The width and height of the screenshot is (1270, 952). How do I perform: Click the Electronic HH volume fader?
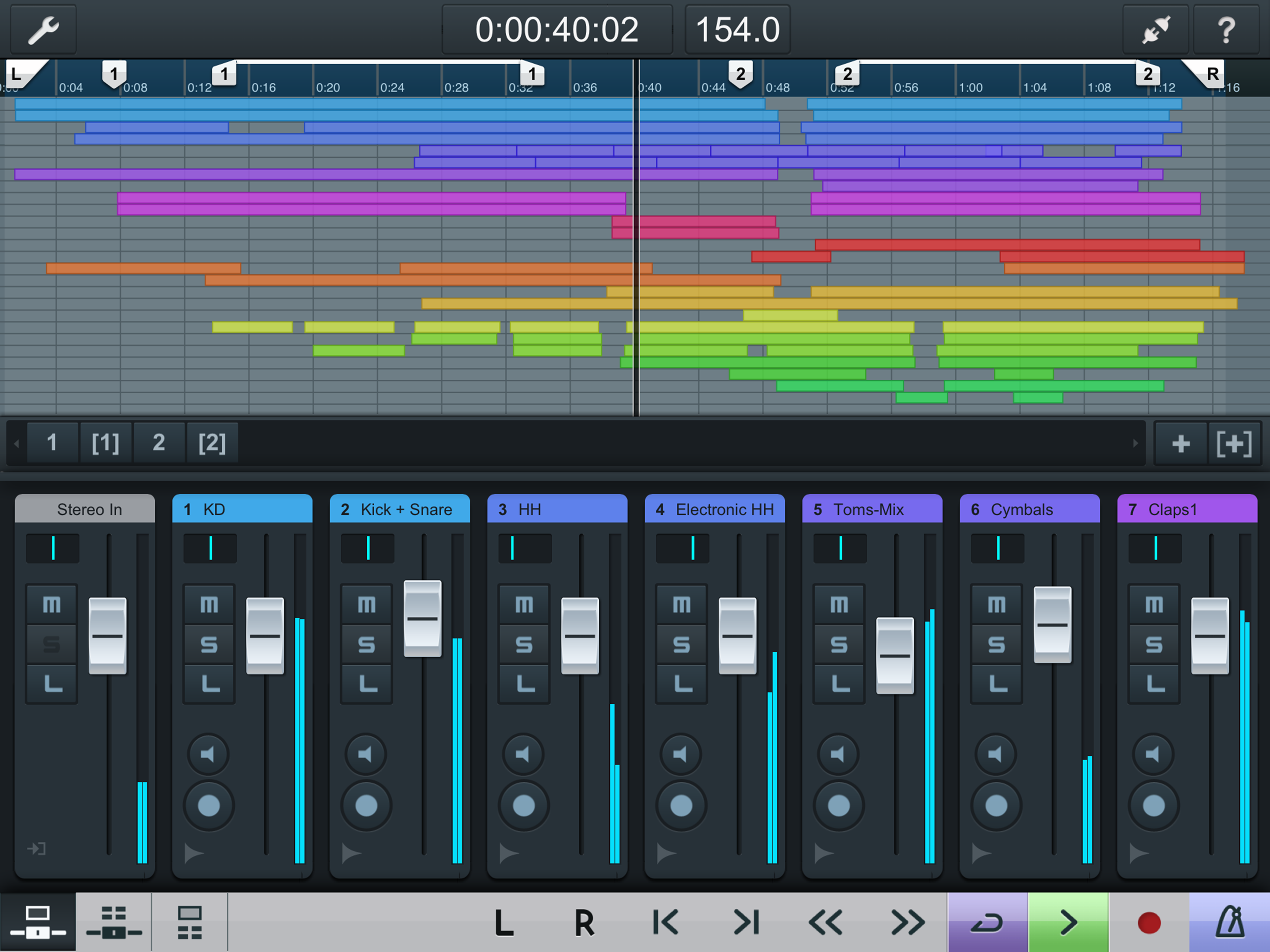point(737,635)
